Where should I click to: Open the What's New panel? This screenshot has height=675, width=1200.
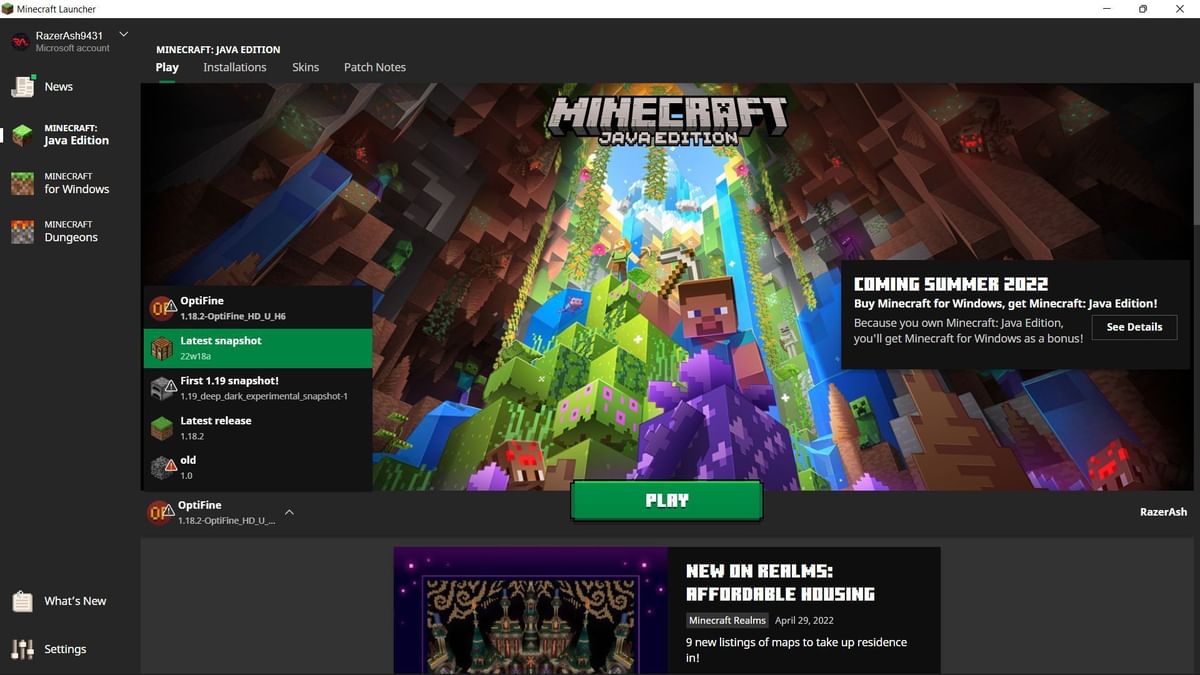coord(63,600)
